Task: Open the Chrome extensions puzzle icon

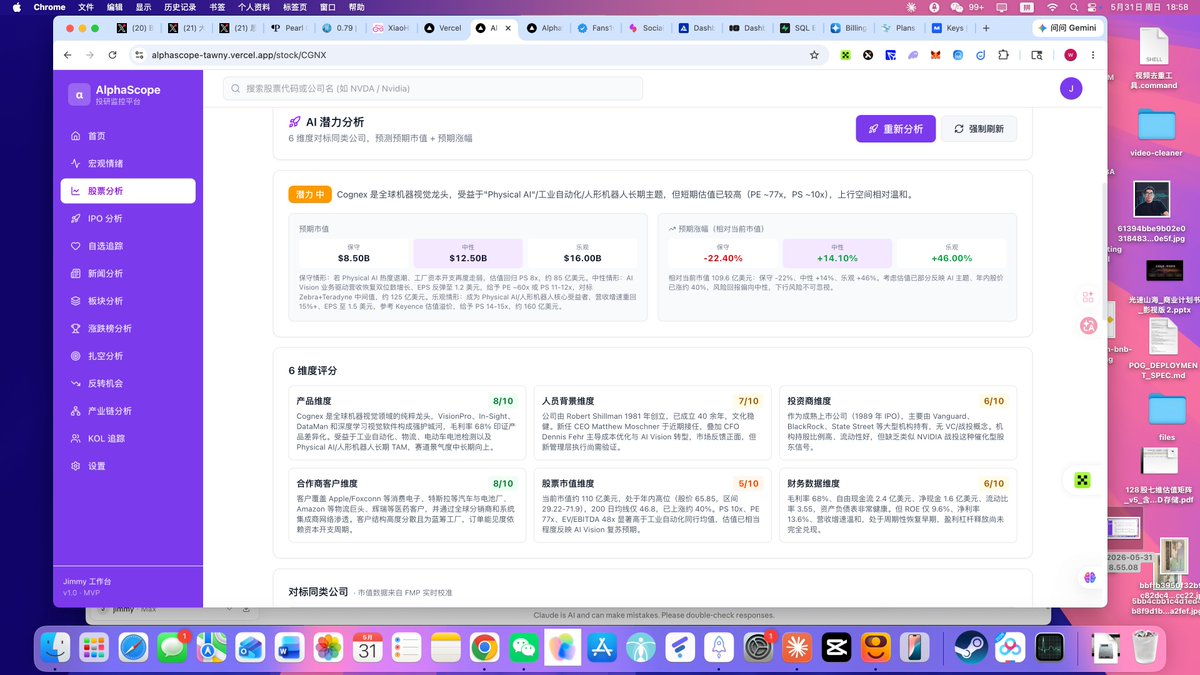Action: 1003,55
